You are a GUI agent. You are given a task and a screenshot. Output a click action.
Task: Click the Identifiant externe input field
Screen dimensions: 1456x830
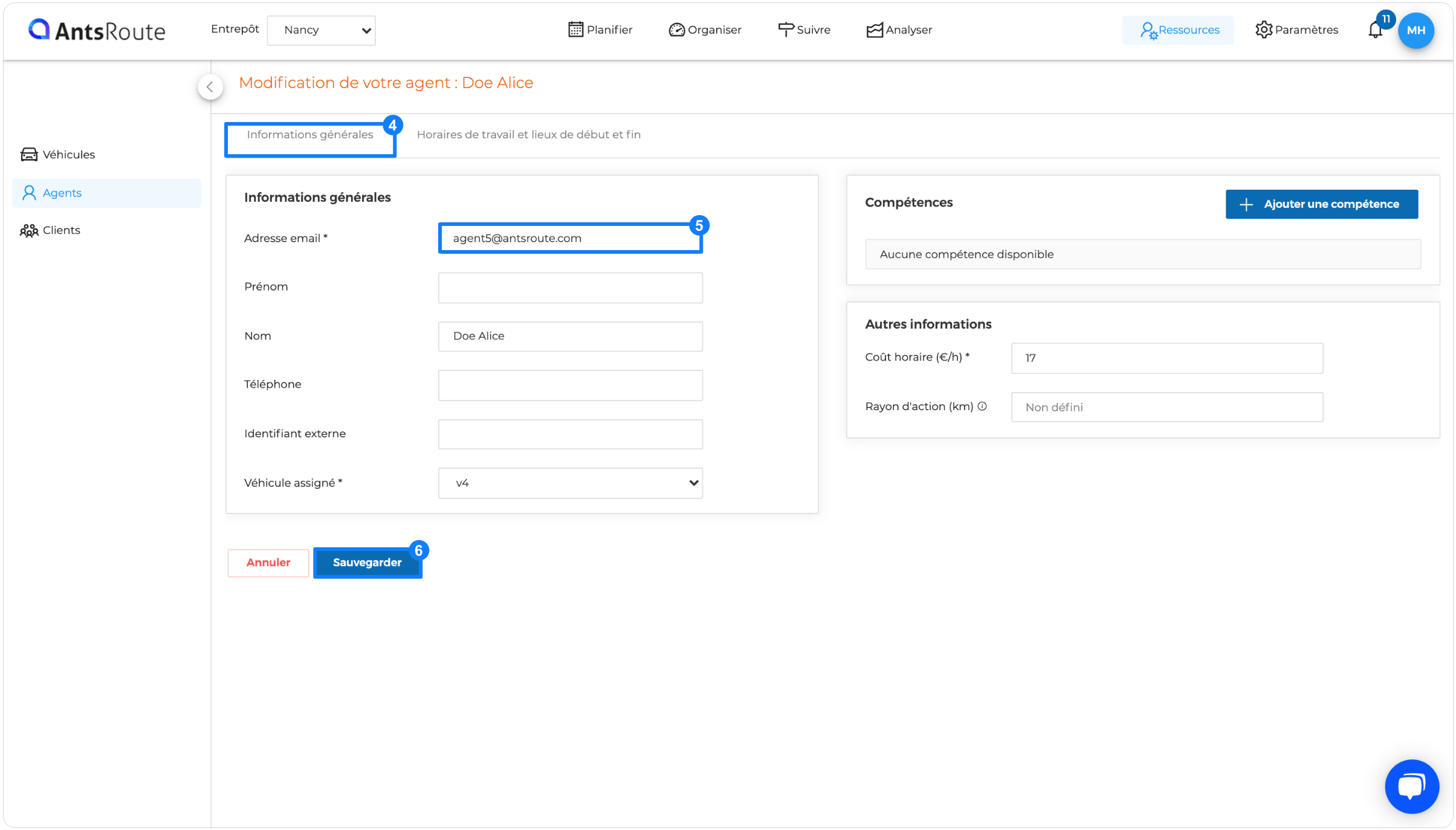(x=570, y=434)
